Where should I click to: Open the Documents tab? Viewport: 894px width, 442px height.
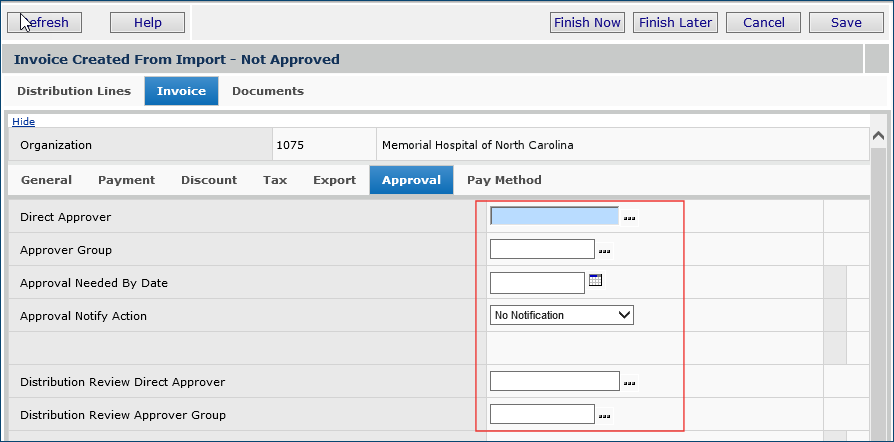(268, 91)
